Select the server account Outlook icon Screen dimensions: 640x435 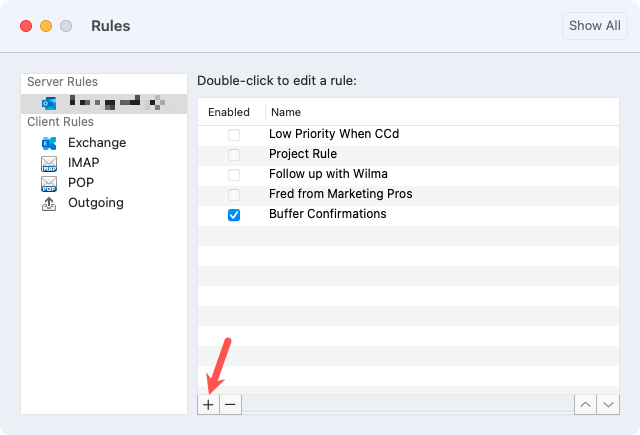(49, 103)
